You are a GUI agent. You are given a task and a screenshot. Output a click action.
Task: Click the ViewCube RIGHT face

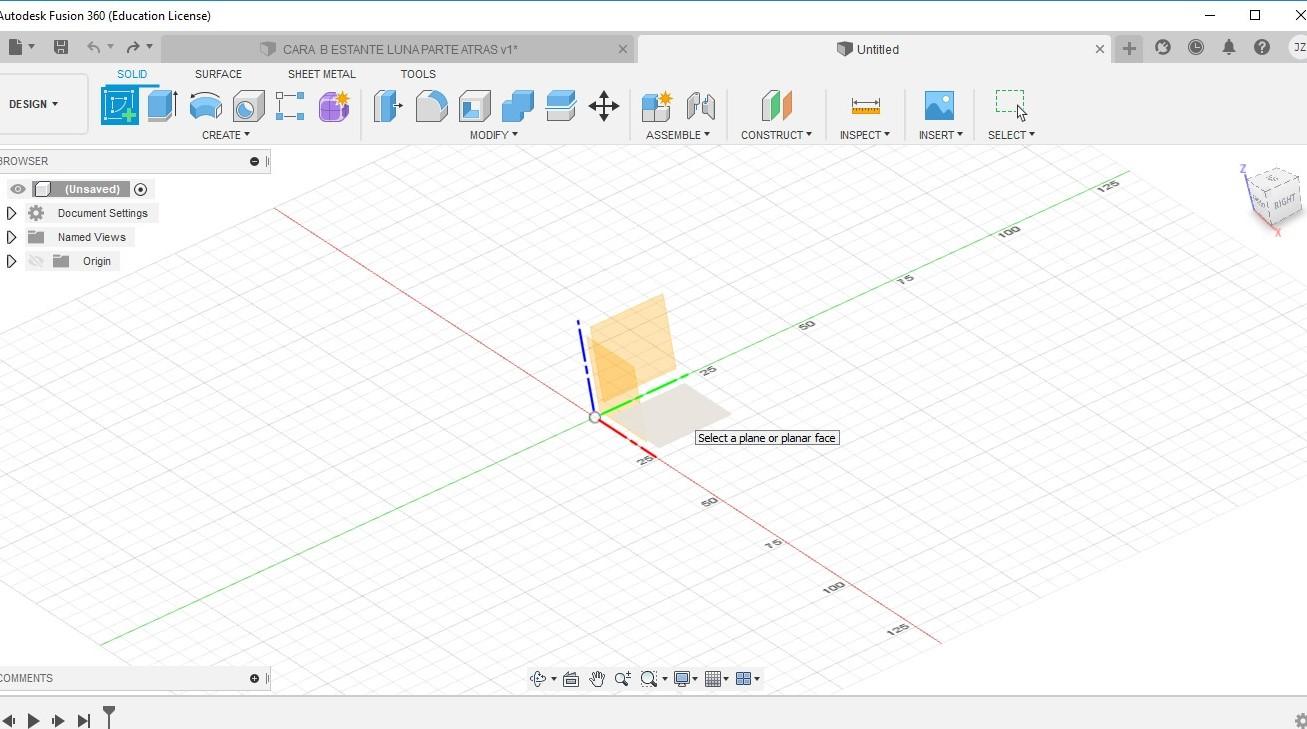pos(1283,201)
